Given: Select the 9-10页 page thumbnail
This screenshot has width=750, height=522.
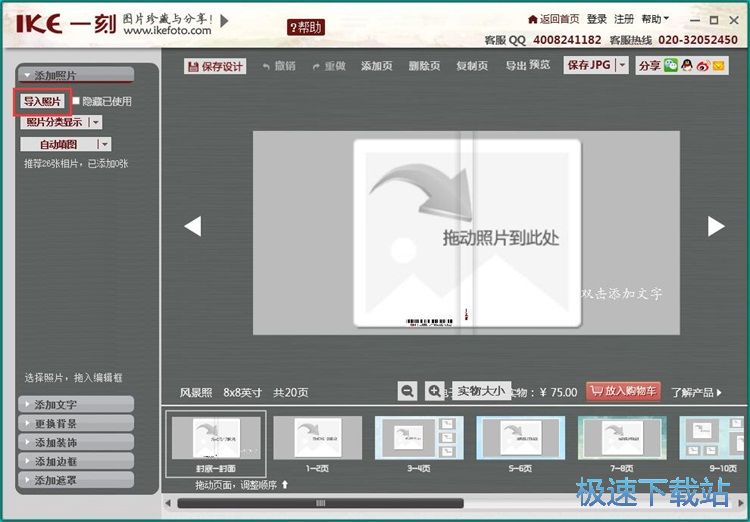Looking at the screenshot, I should point(713,444).
